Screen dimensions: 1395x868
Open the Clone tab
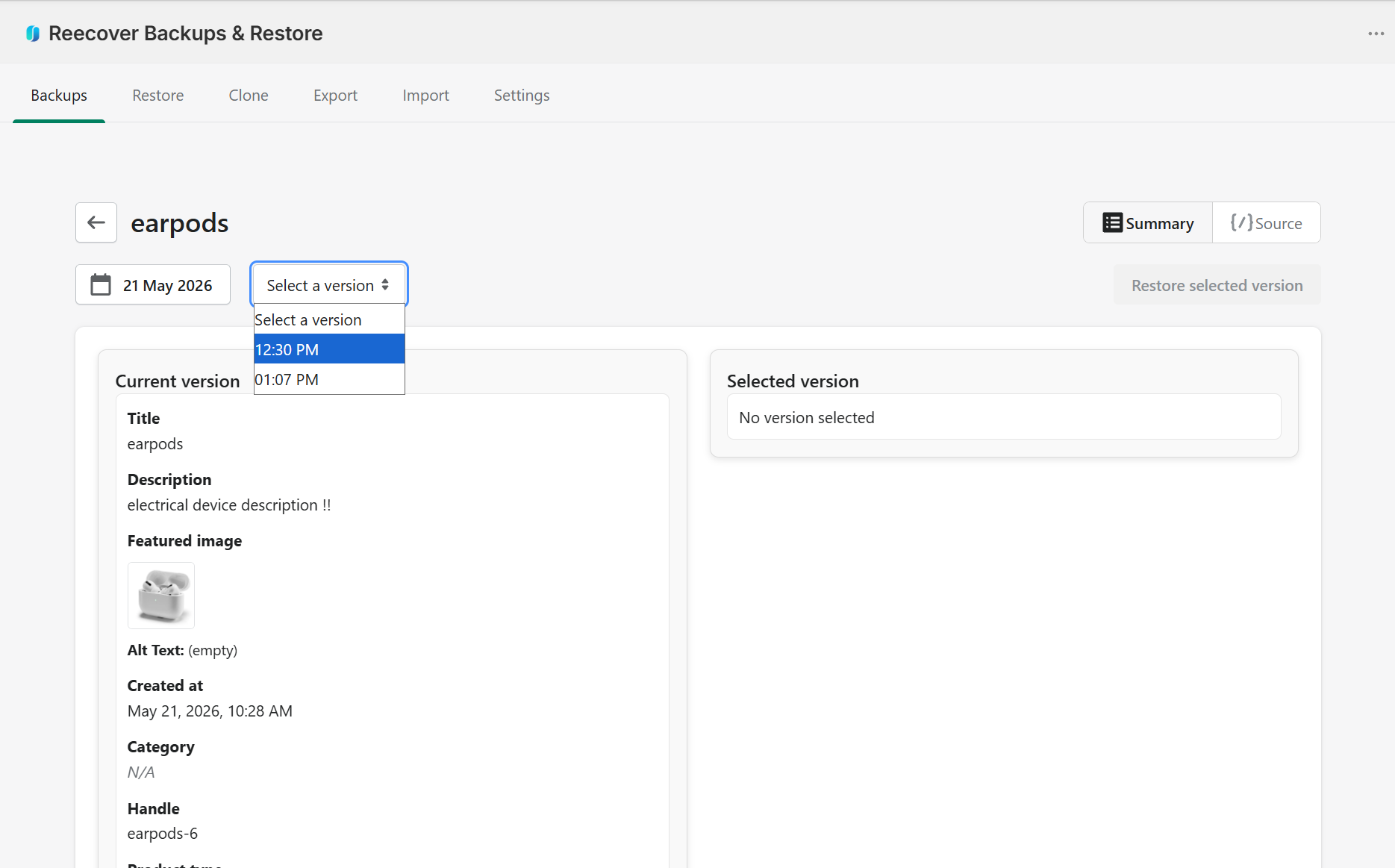click(249, 96)
